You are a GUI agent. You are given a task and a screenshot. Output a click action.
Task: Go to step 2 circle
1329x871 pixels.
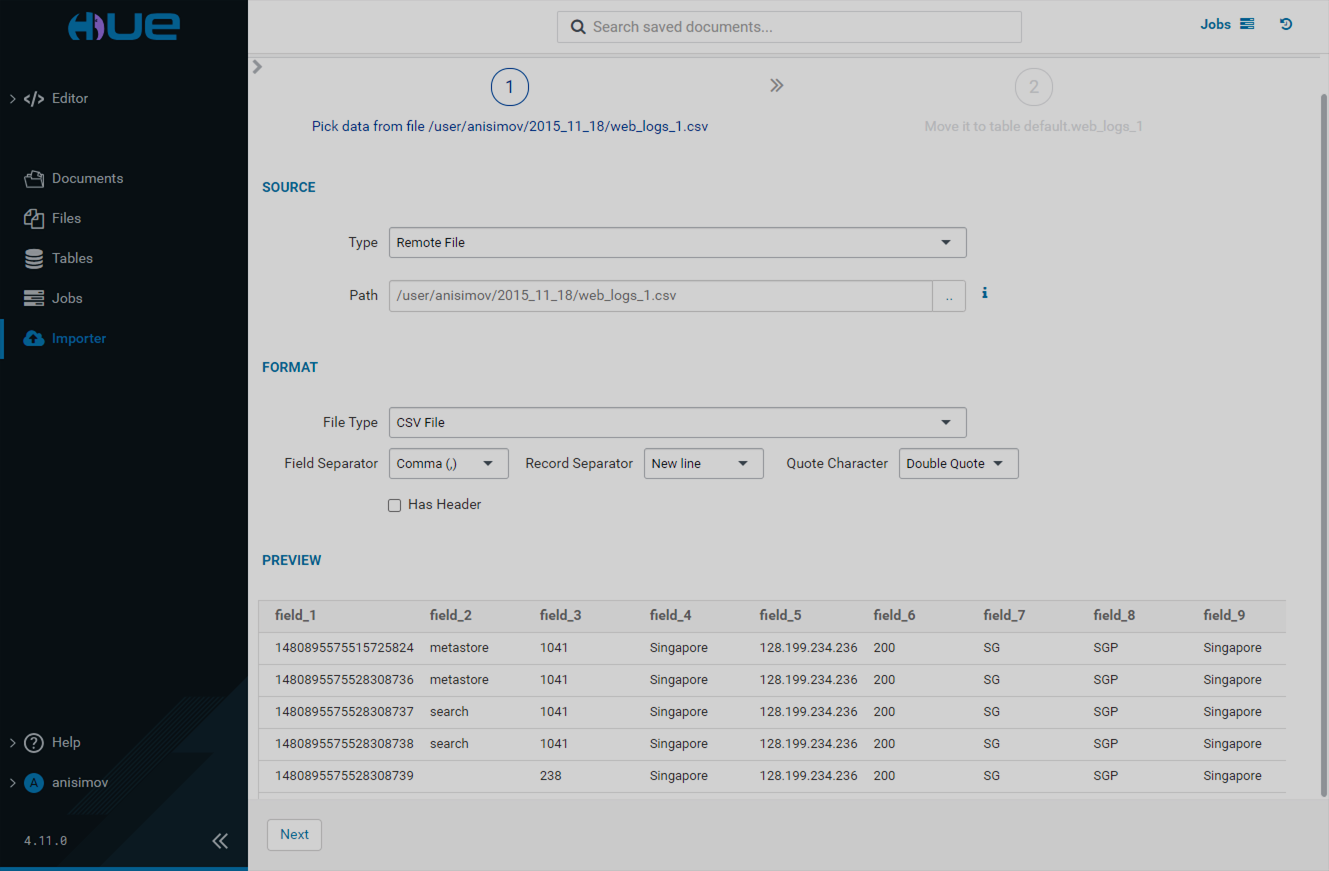(x=1034, y=87)
